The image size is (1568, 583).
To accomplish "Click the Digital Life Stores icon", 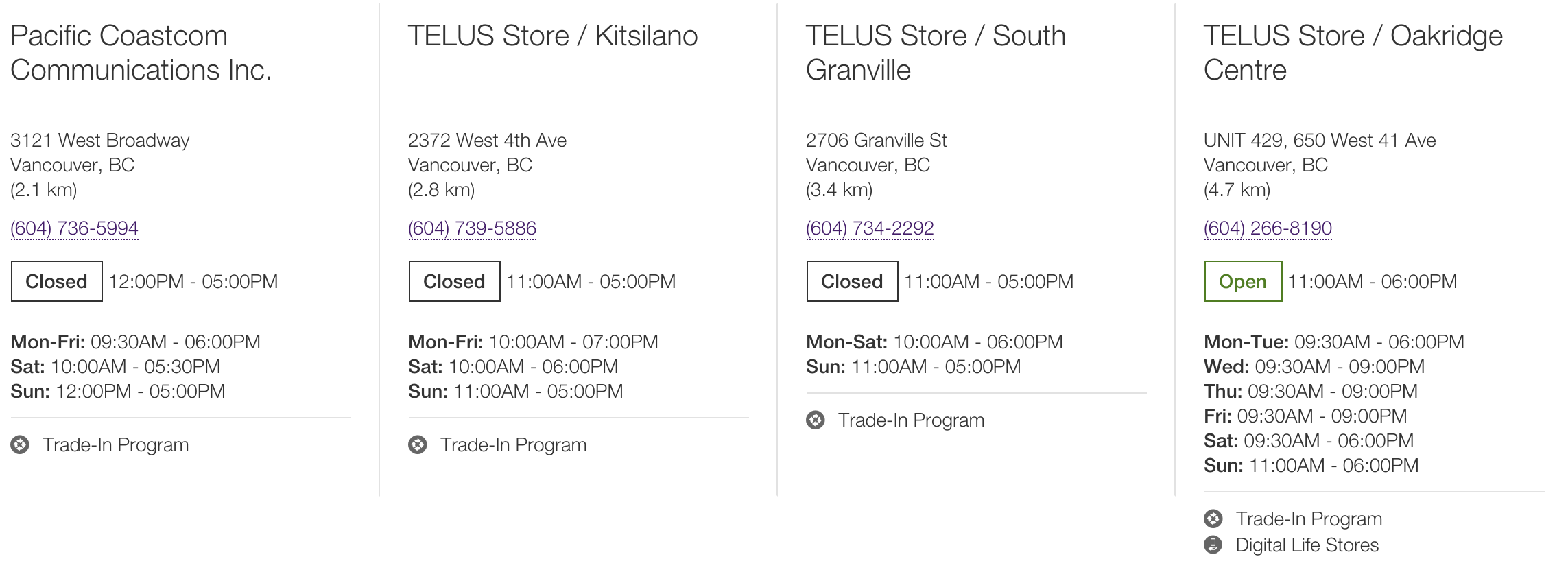I will point(1213,545).
